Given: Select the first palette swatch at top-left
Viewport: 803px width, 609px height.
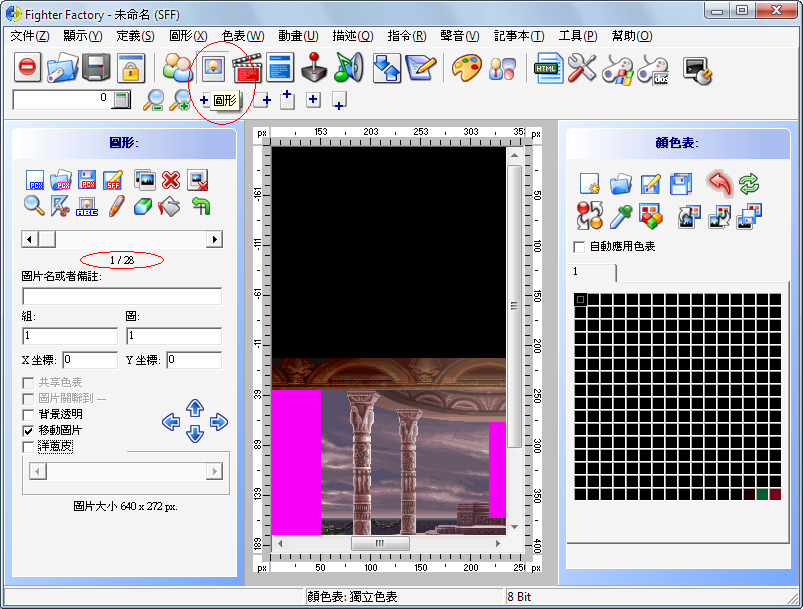Looking at the screenshot, I should pyautogui.click(x=580, y=299).
